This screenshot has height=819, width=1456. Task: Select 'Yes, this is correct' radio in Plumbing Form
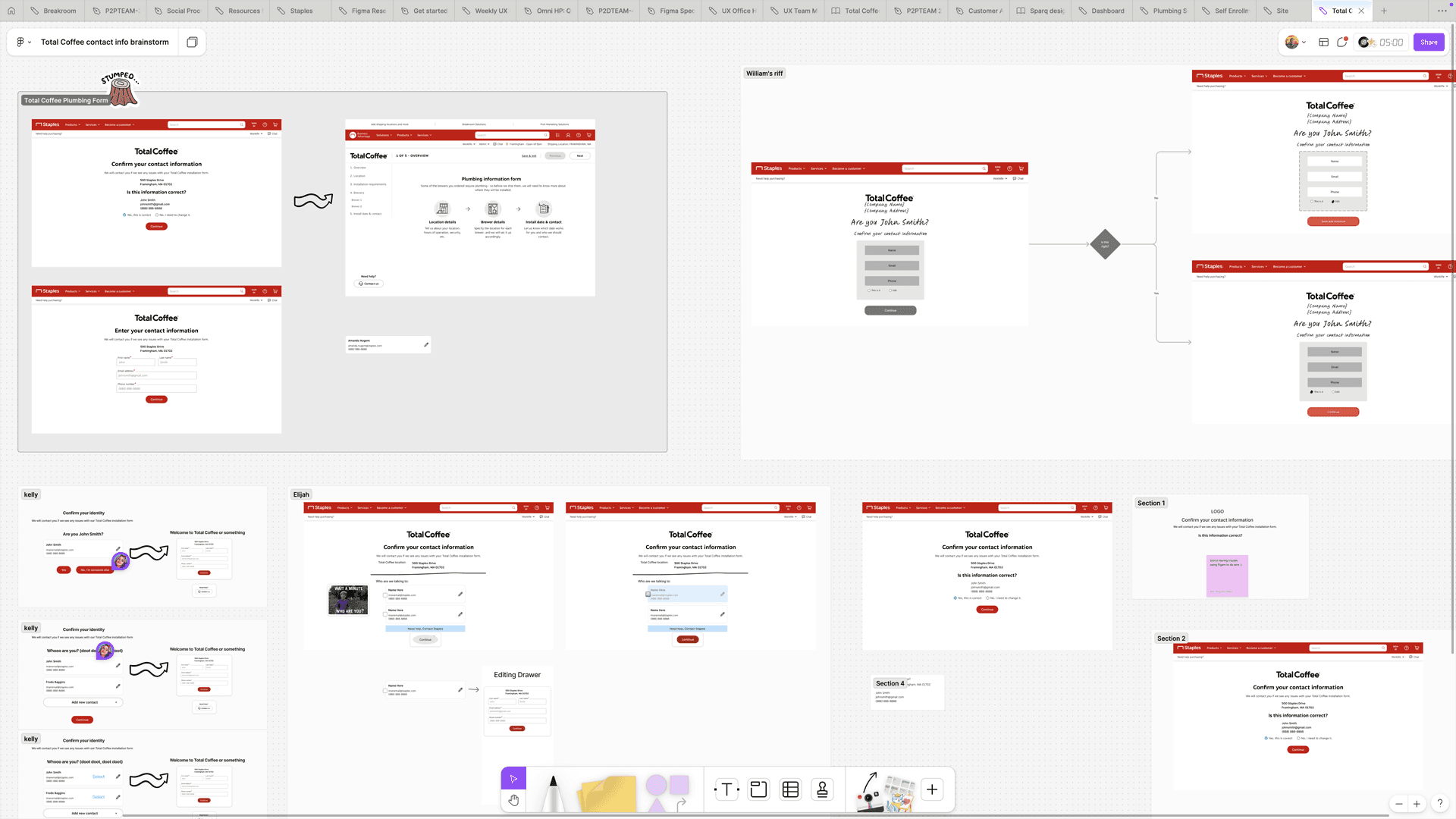[124, 215]
